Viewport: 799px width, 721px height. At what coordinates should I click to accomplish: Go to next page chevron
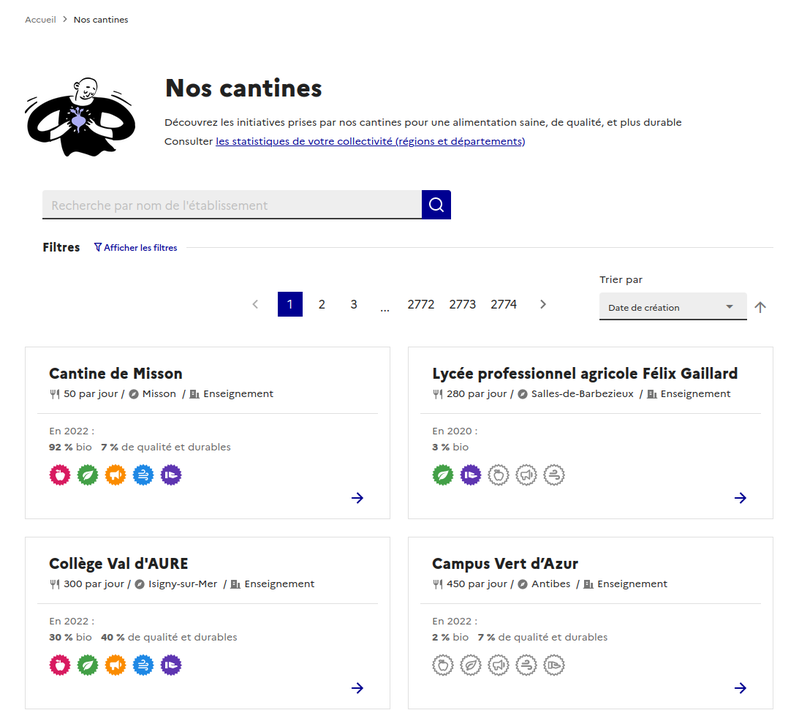[543, 304]
